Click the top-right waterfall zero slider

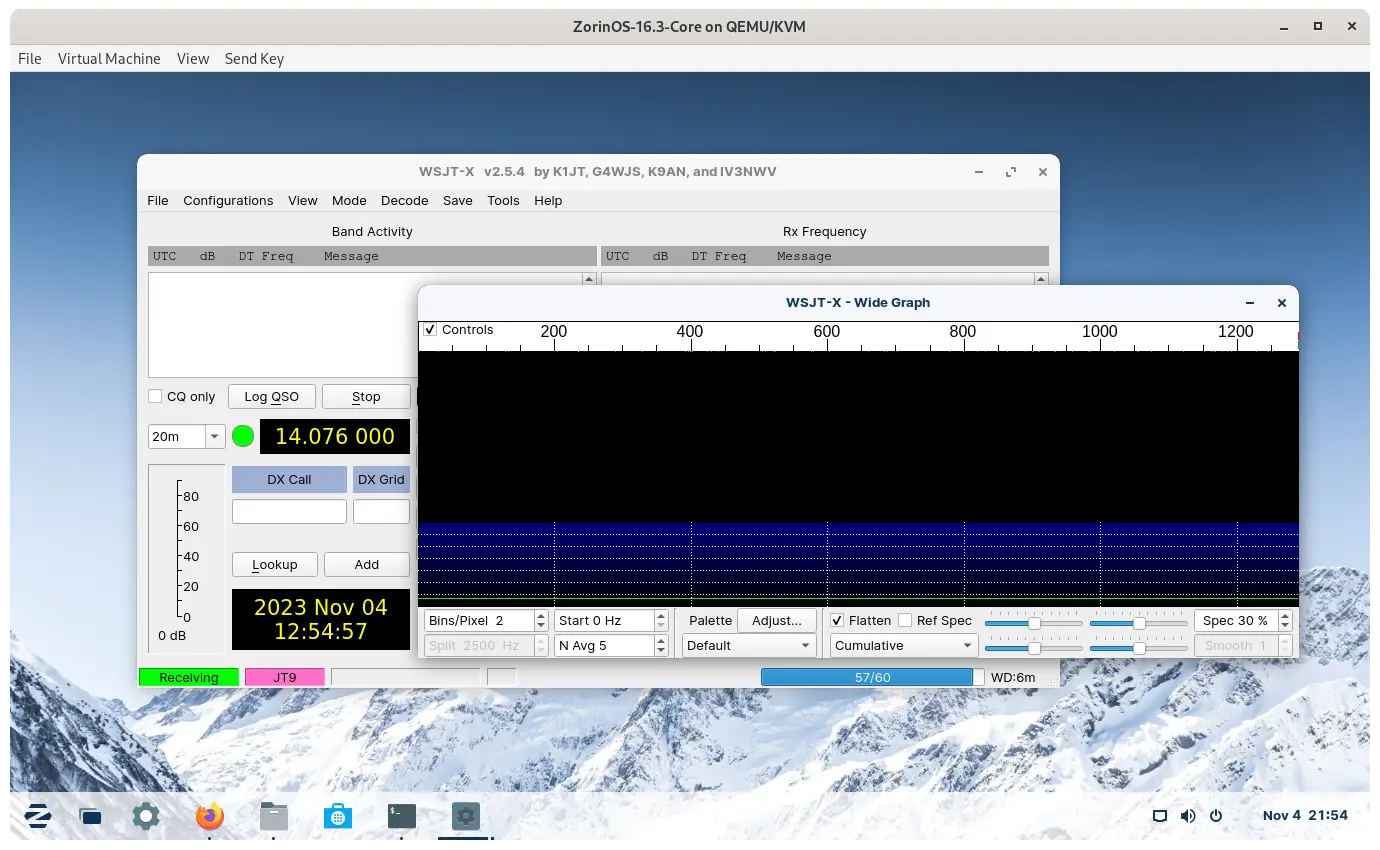[1139, 623]
